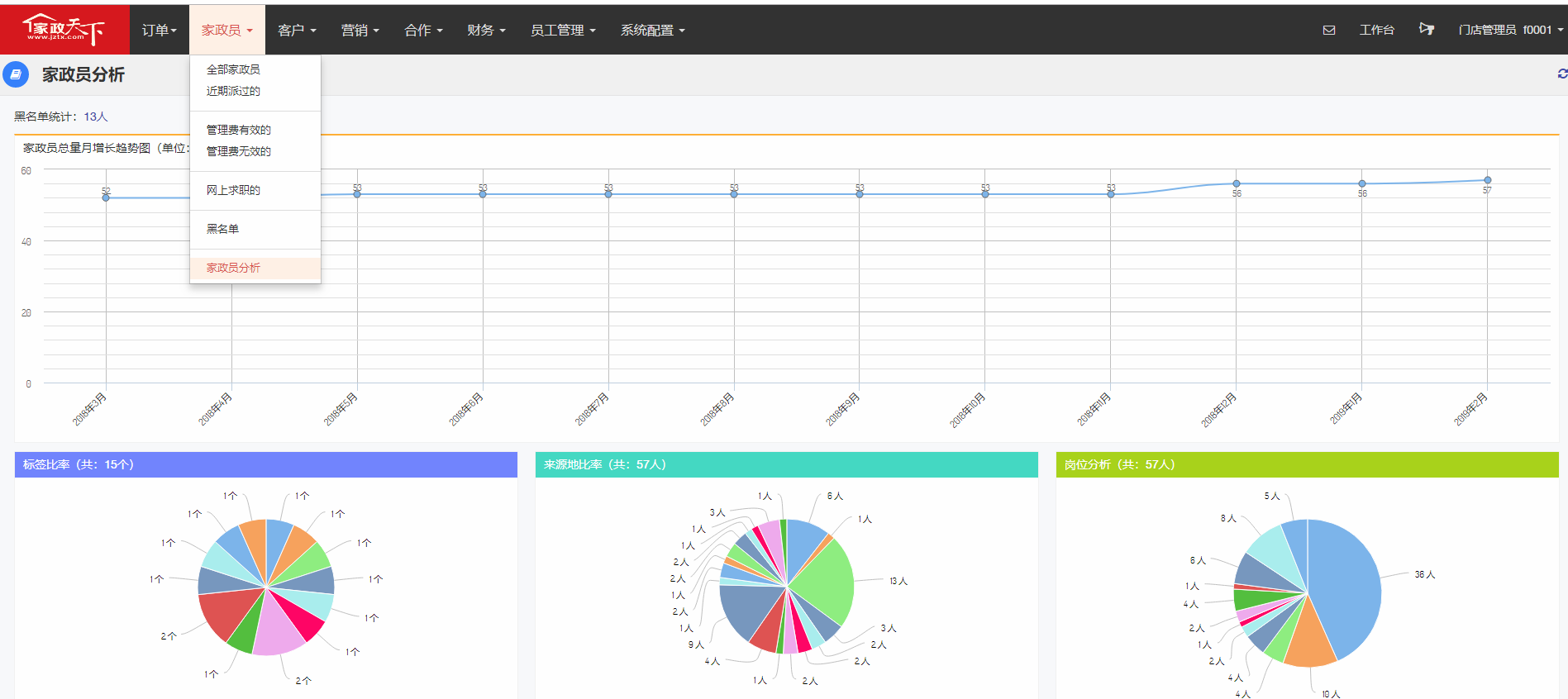The height and width of the screenshot is (699, 1568).
Task: Expand the 客户 menu
Action: [297, 31]
